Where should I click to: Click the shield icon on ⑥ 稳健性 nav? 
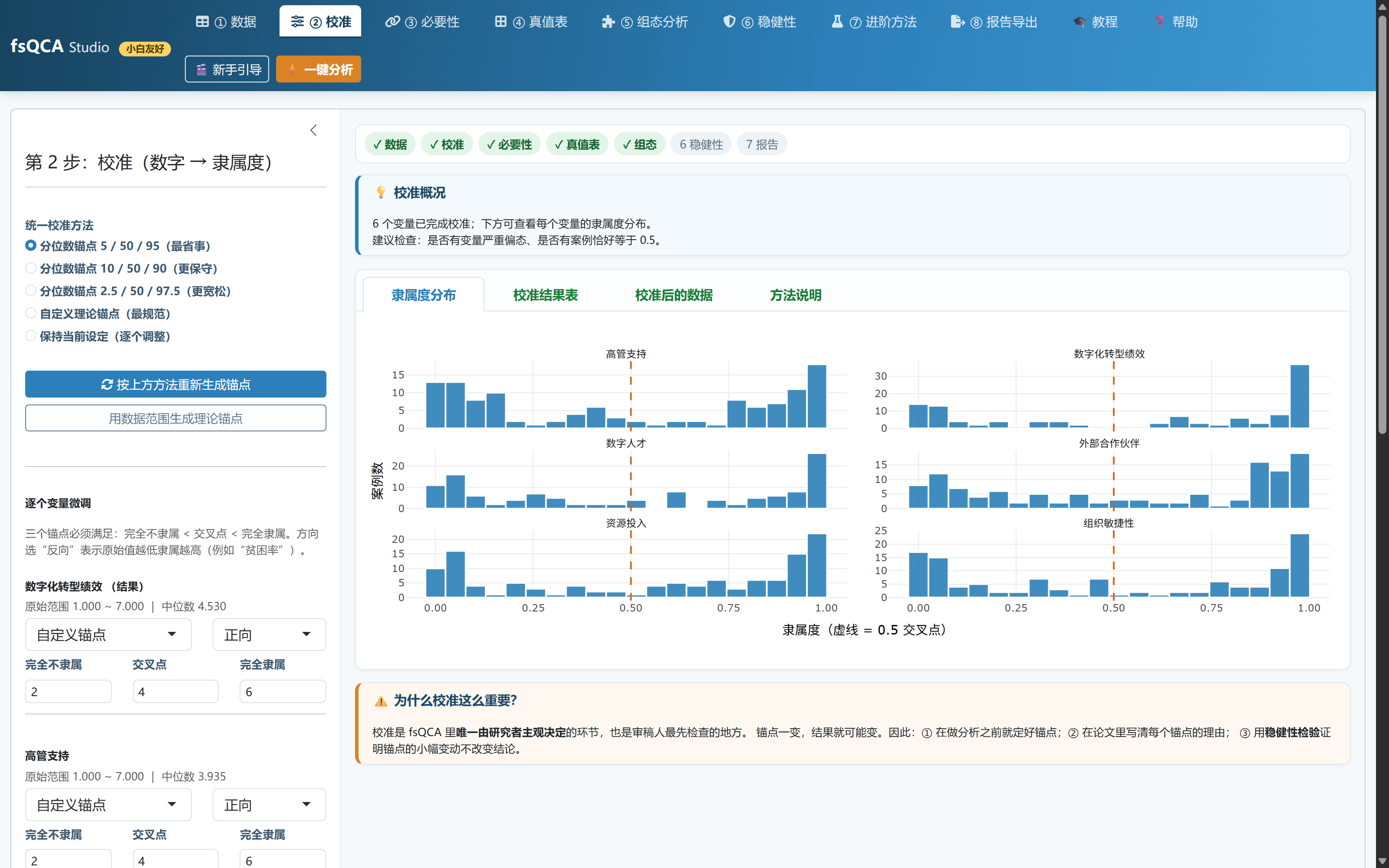729,22
